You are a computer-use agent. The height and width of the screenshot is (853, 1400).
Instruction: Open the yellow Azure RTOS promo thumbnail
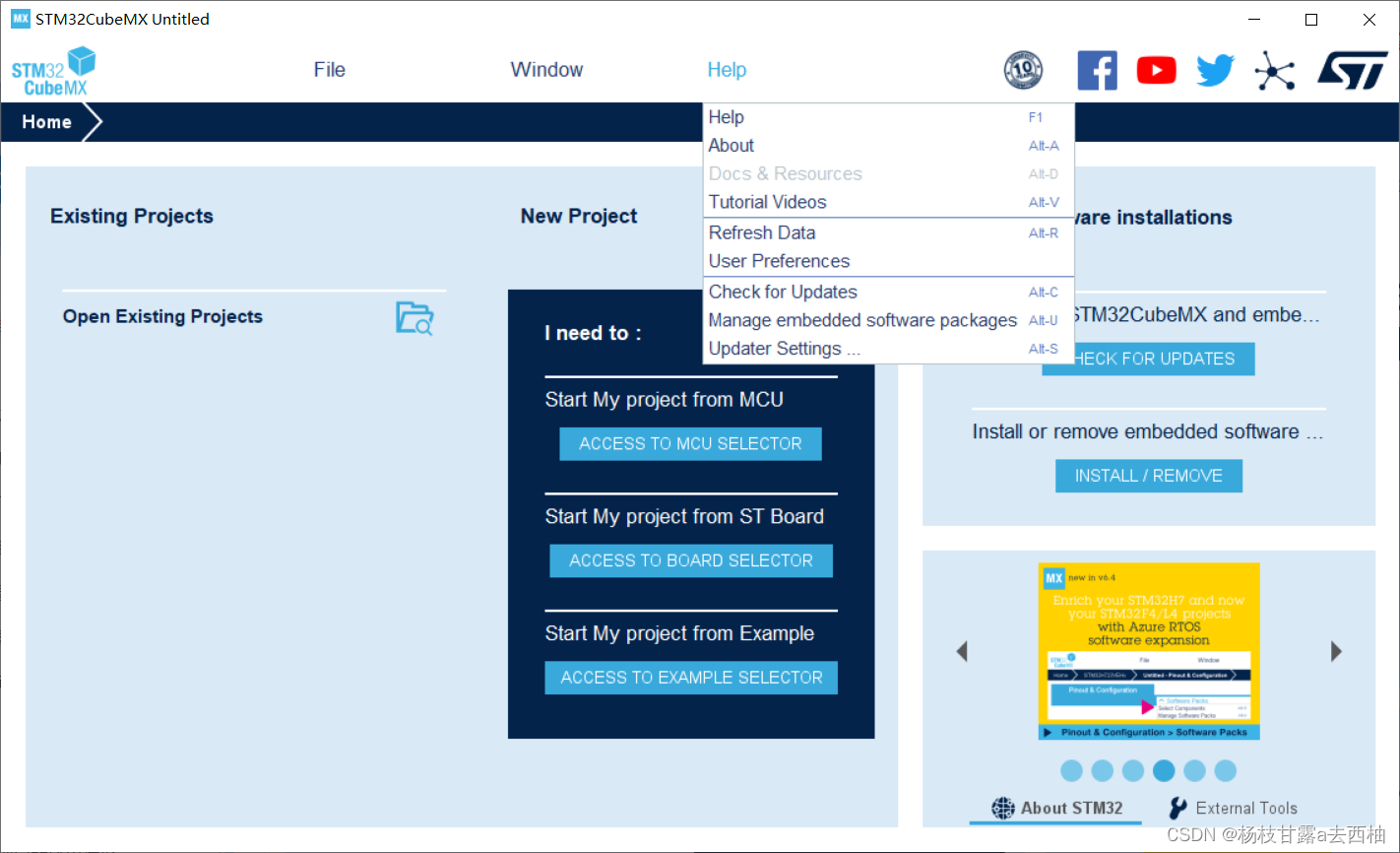(1149, 651)
